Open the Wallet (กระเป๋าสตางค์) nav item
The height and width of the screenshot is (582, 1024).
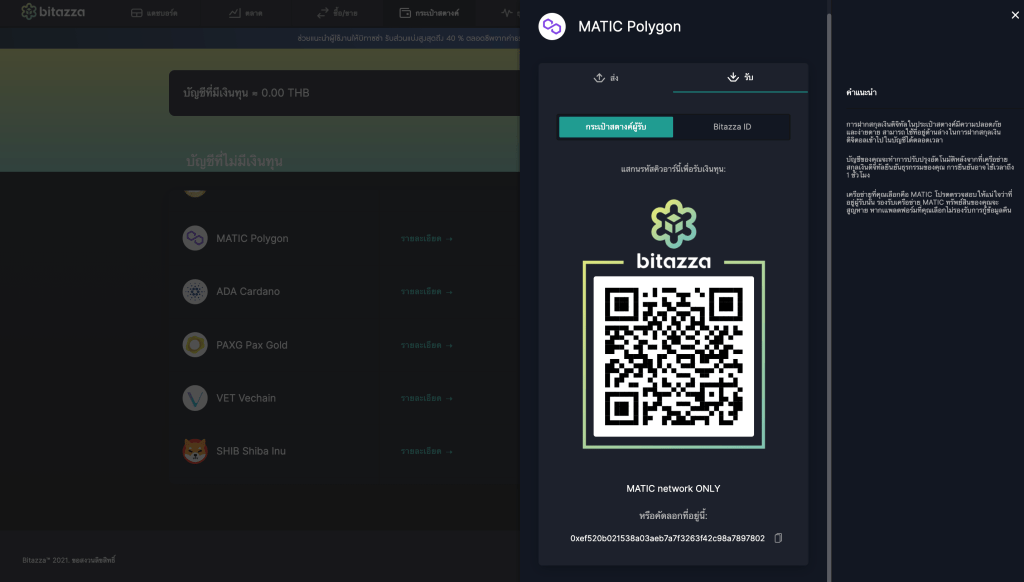coord(429,13)
